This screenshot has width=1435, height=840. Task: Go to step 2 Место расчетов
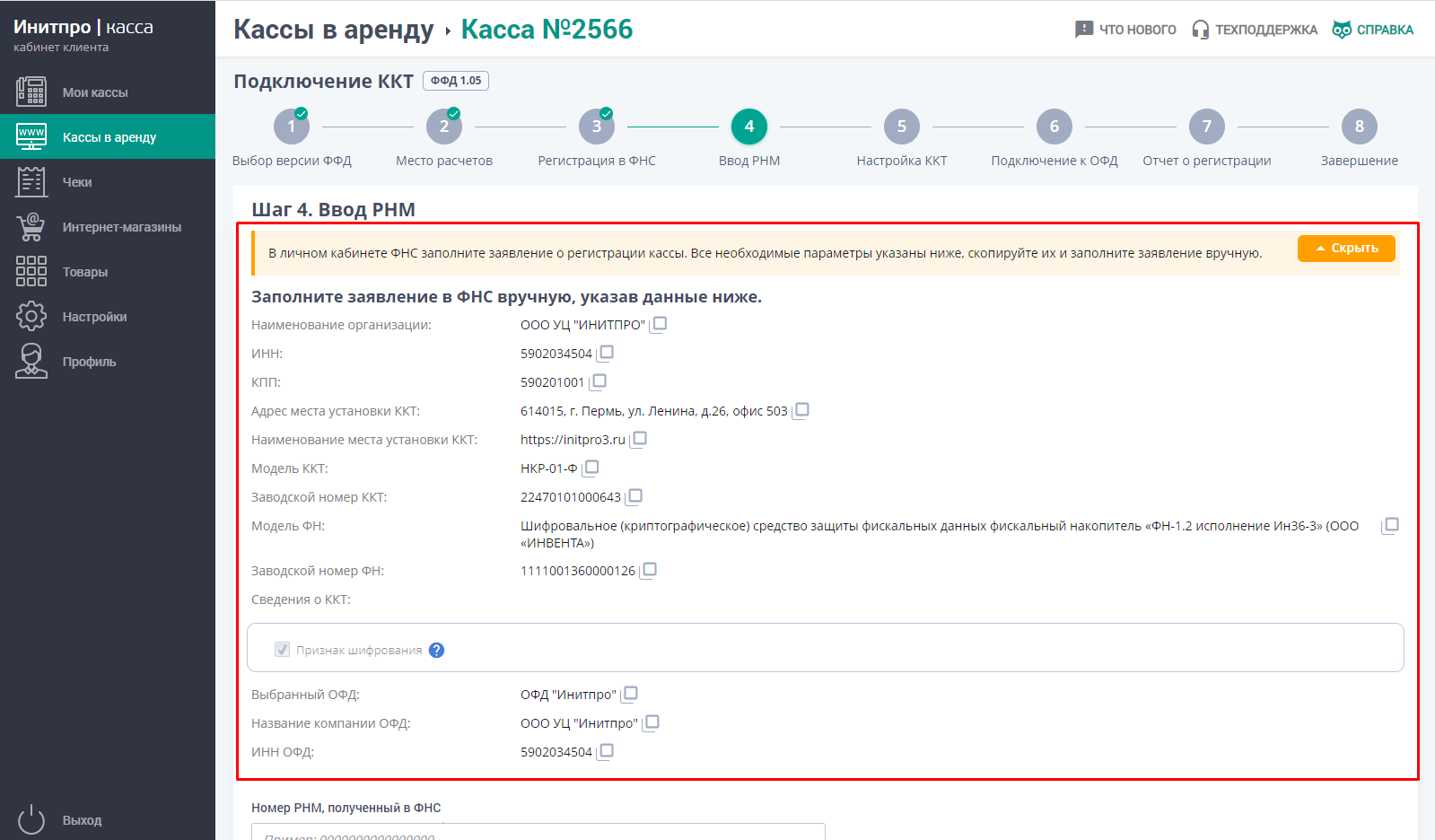[x=444, y=127]
